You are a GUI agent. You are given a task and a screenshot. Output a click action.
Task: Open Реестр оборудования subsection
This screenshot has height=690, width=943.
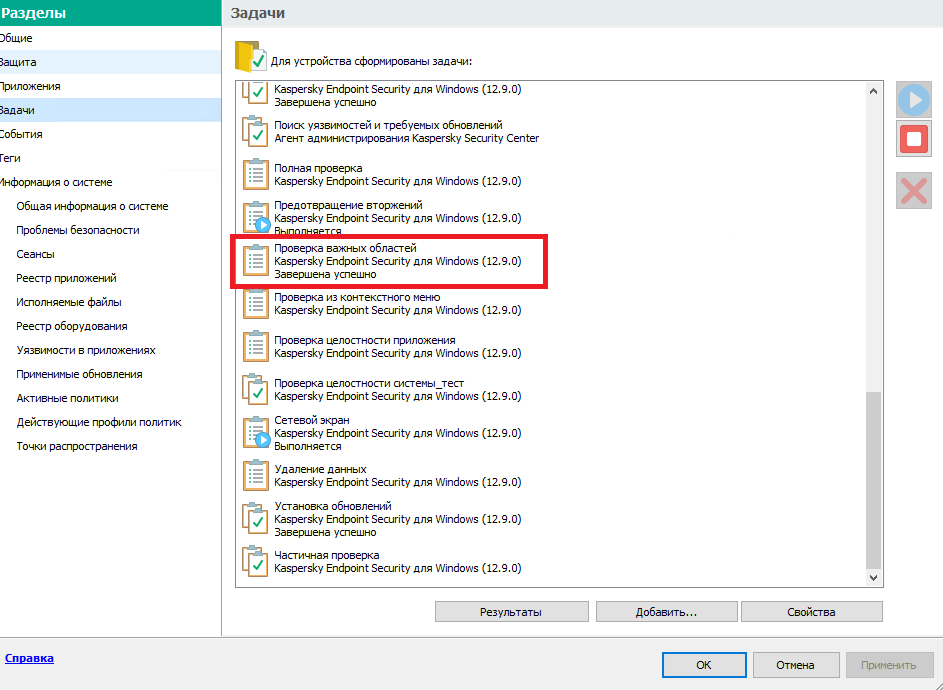click(72, 327)
